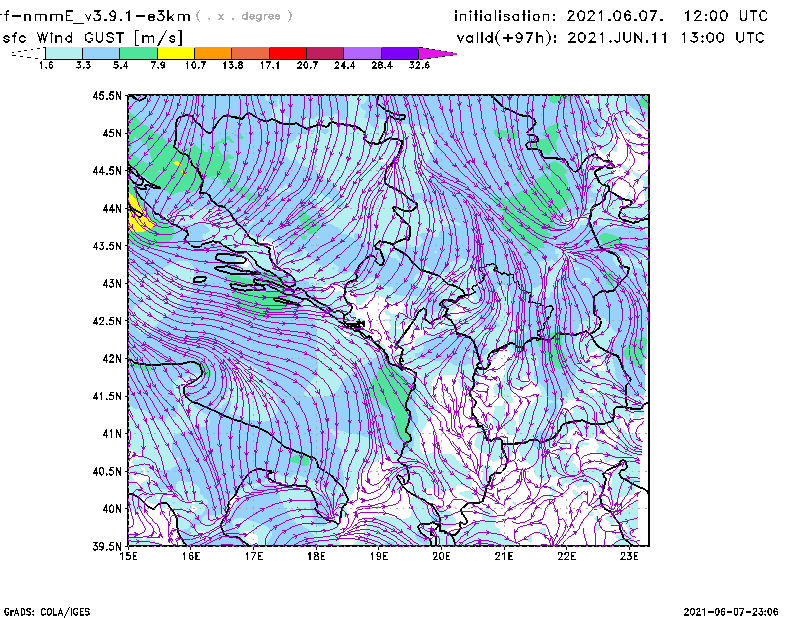The image size is (800, 618).
Task: Click the 42N latitude axis label
Action: (x=112, y=358)
